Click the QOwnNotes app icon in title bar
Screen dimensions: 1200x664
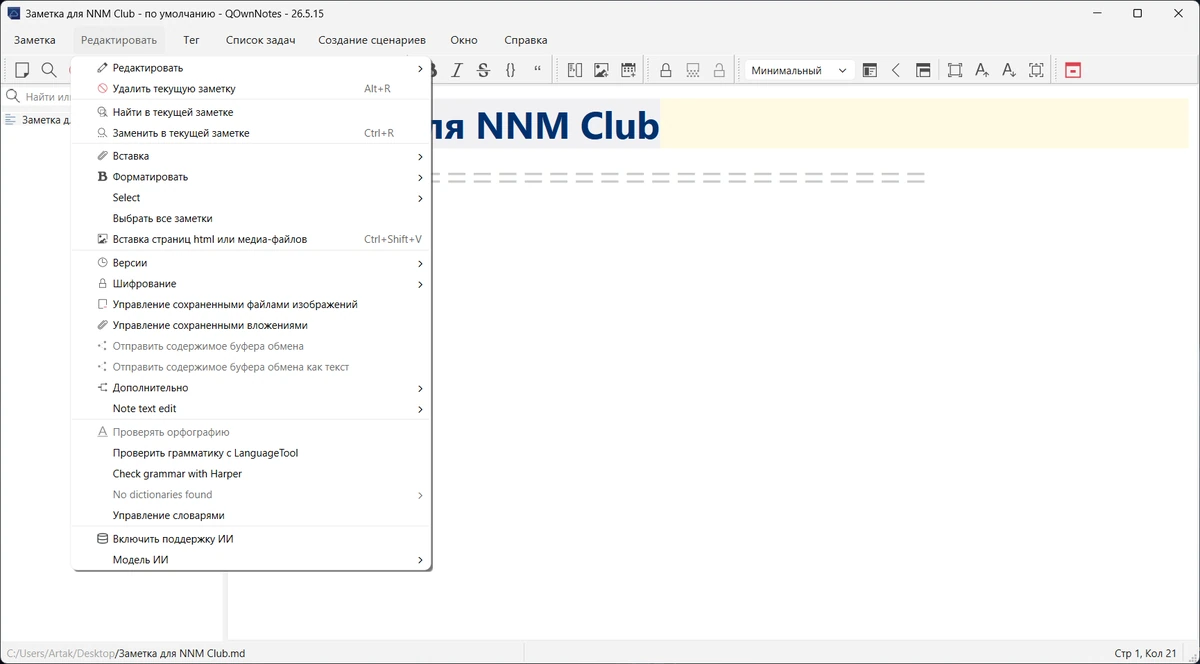tap(14, 13)
